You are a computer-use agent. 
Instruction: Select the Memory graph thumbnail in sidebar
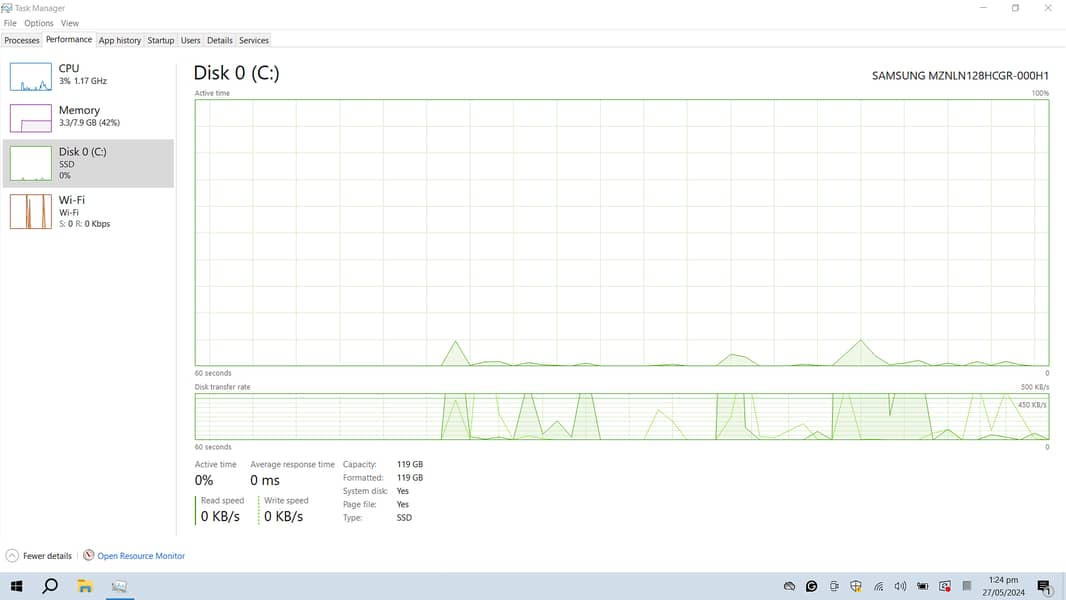click(30, 118)
